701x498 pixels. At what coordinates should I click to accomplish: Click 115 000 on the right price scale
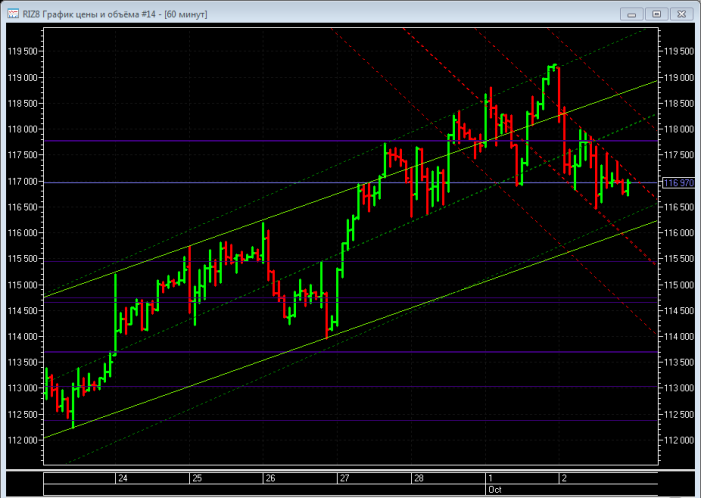coord(679,285)
